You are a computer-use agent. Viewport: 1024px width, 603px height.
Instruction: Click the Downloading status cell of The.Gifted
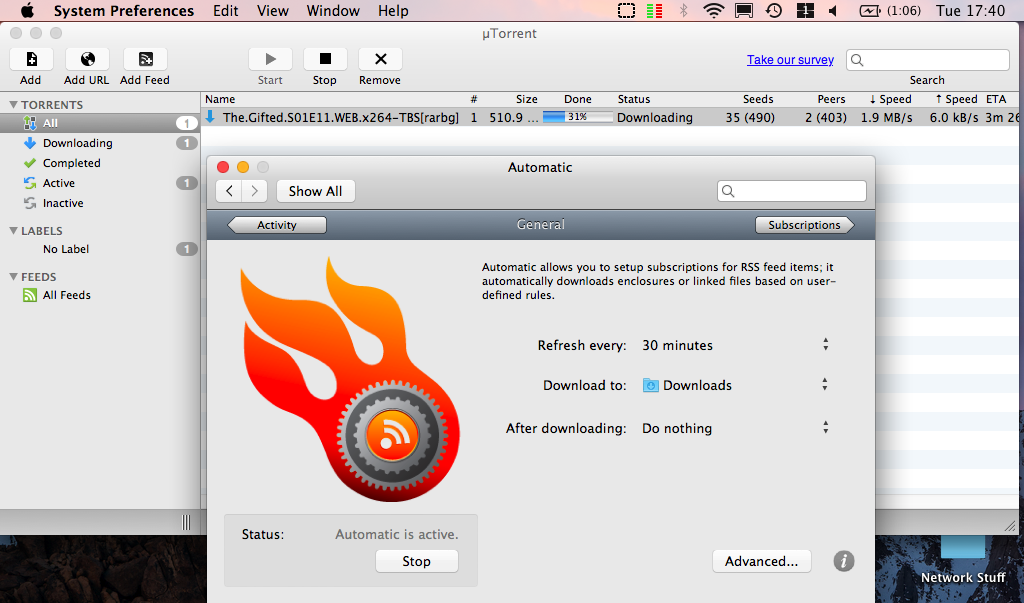pyautogui.click(x=655, y=118)
